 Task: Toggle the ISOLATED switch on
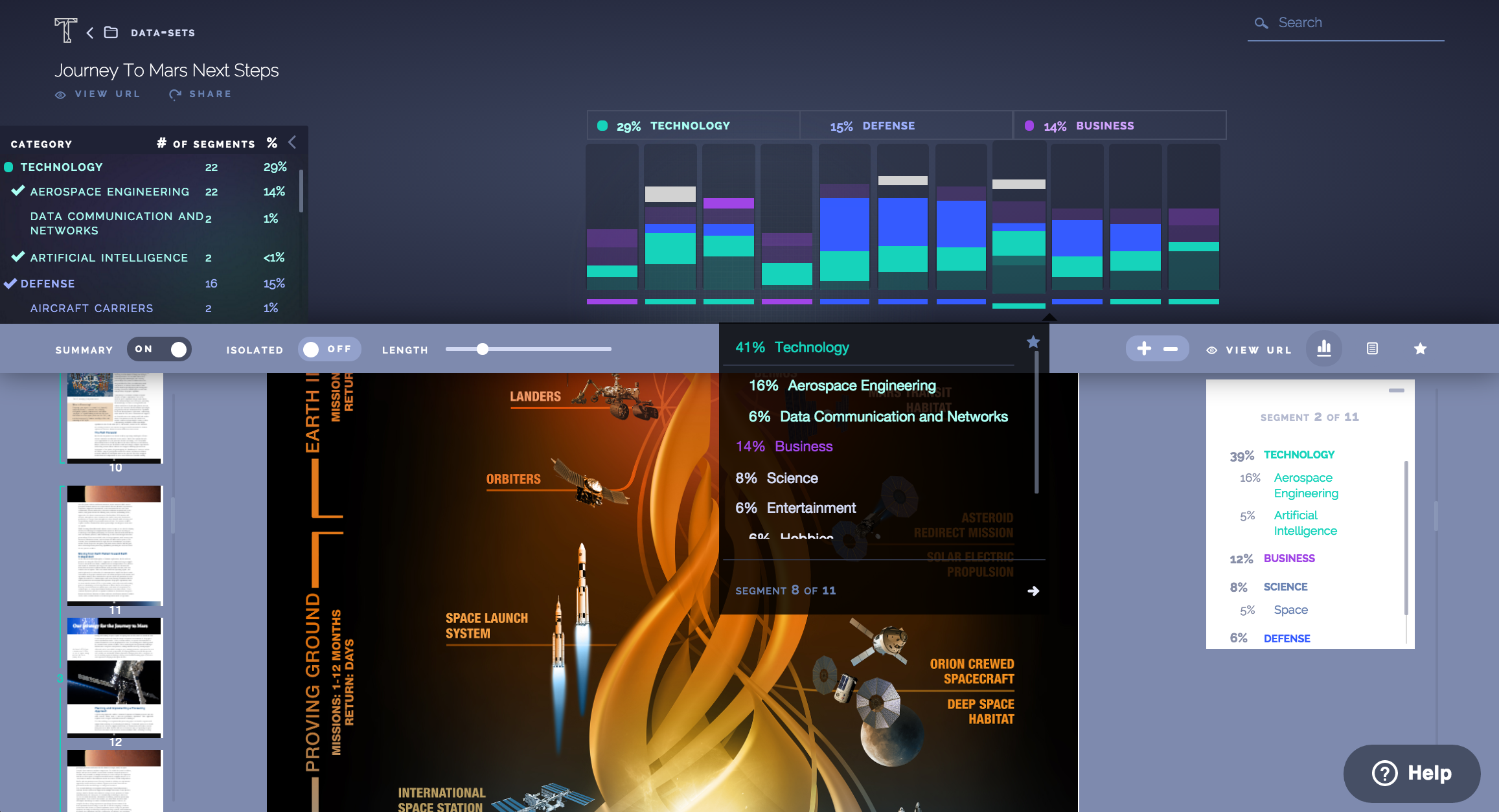(329, 349)
